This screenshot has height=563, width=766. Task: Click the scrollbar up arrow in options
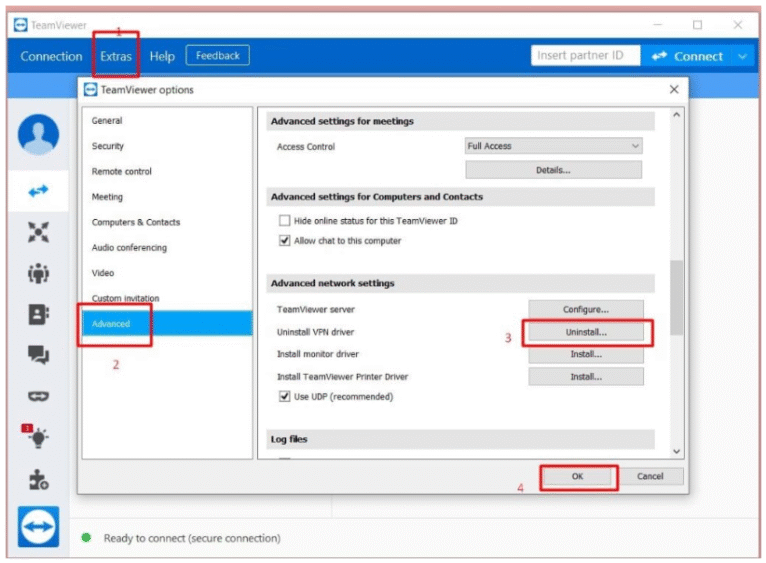coord(677,115)
